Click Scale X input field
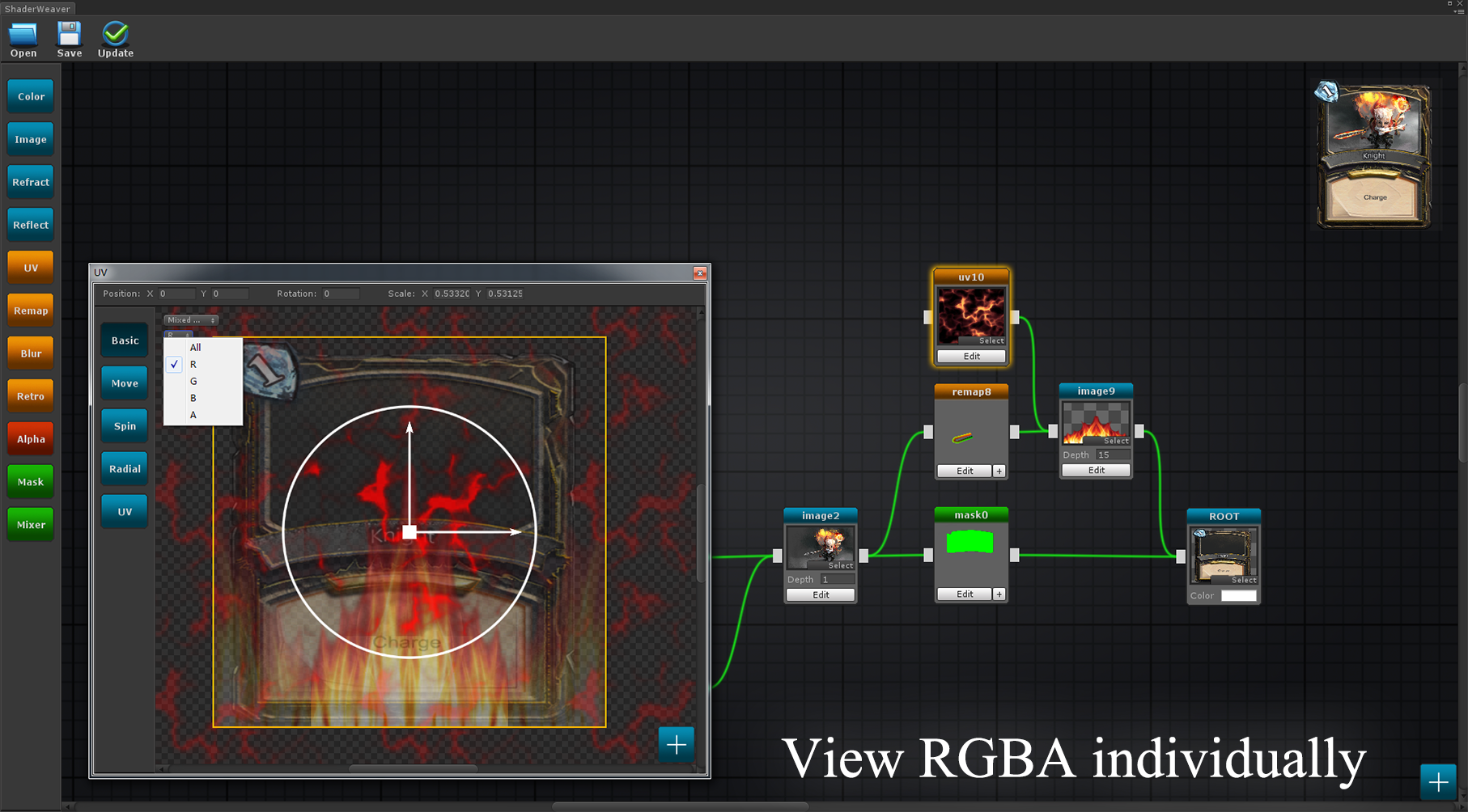Screen dimensions: 1468x812 (x=452, y=294)
